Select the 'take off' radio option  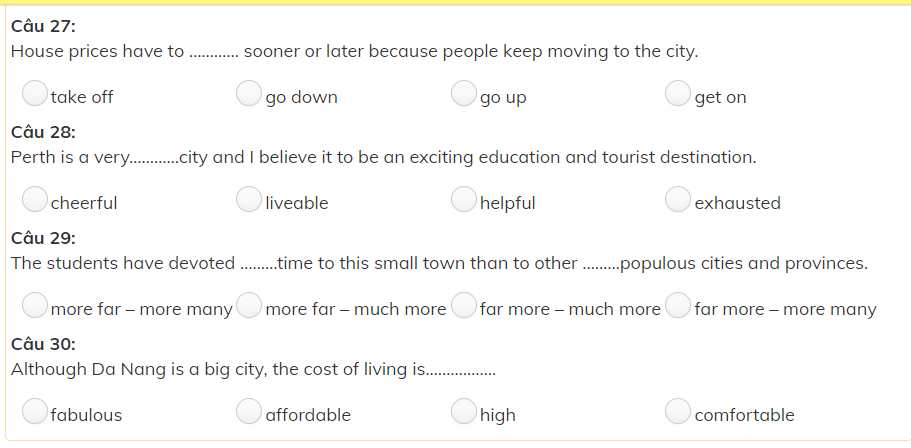[35, 94]
